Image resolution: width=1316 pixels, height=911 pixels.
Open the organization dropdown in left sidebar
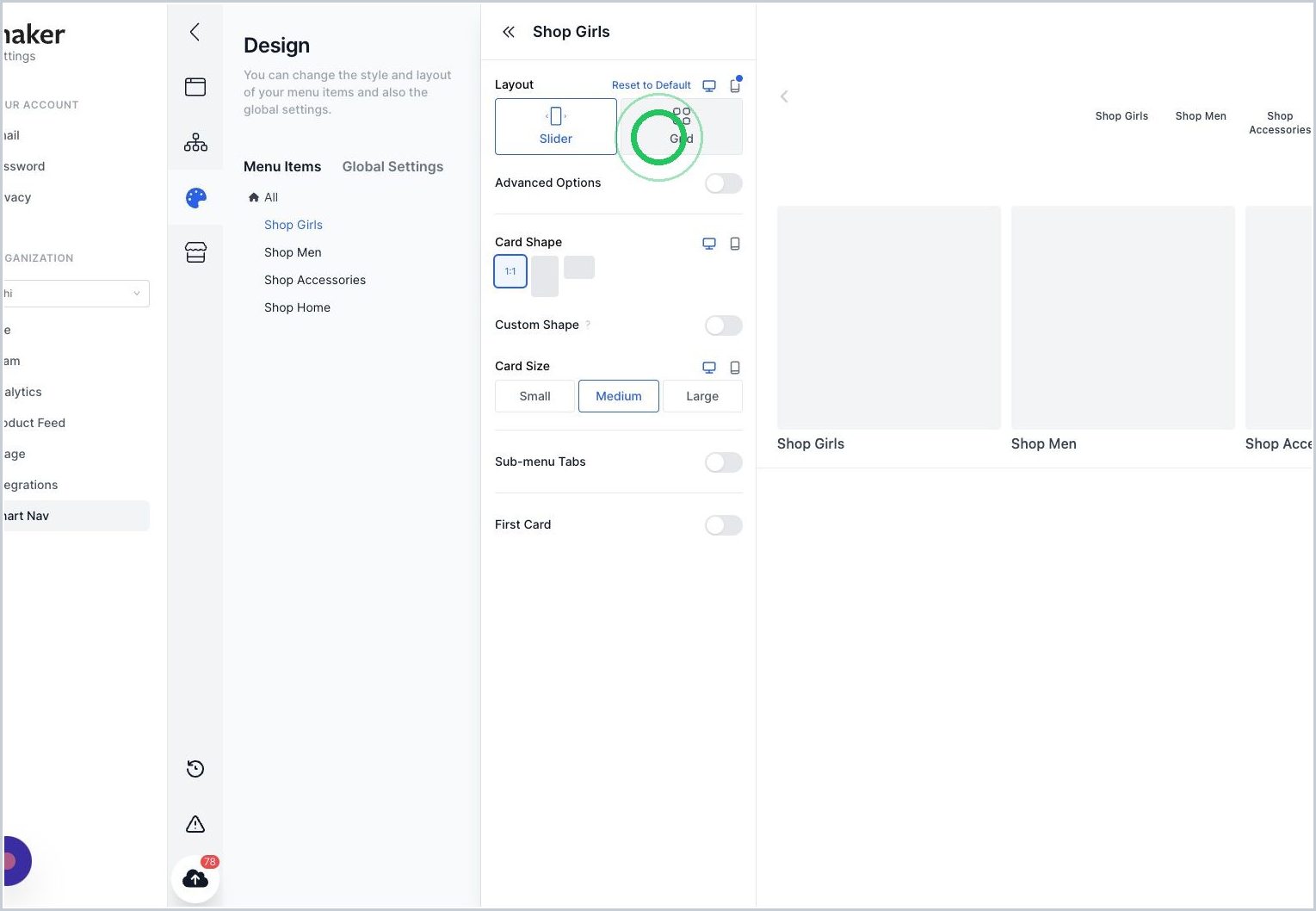coord(75,294)
